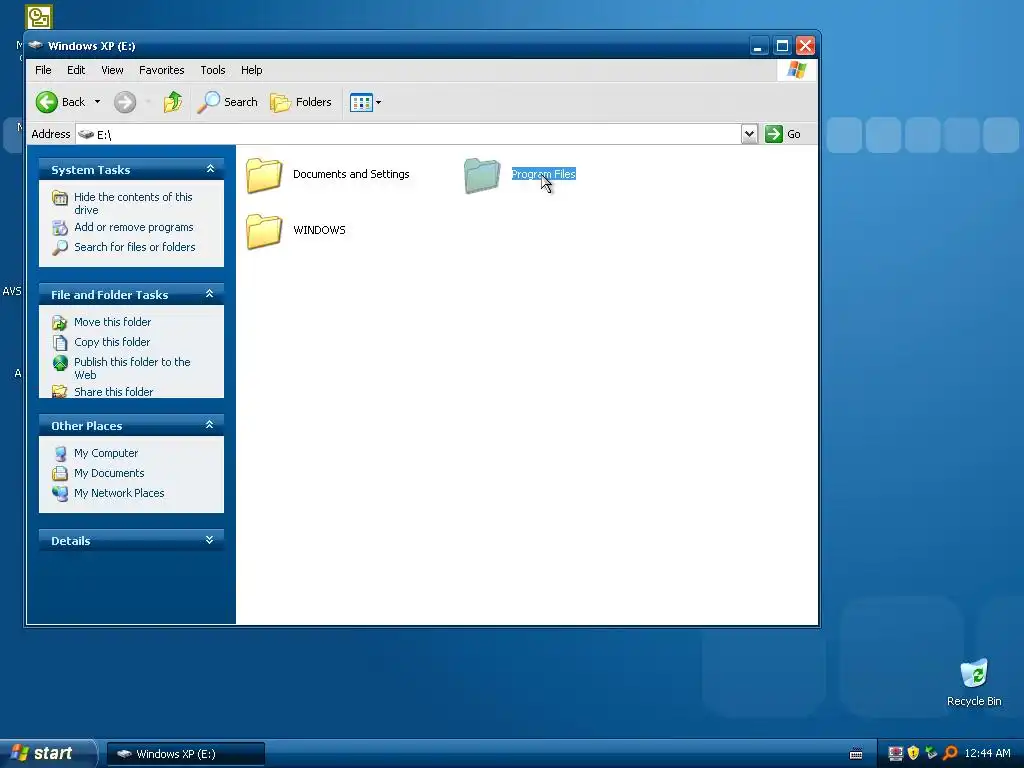Open My Network Places link
Screen dimensions: 1024x768
tap(119, 493)
